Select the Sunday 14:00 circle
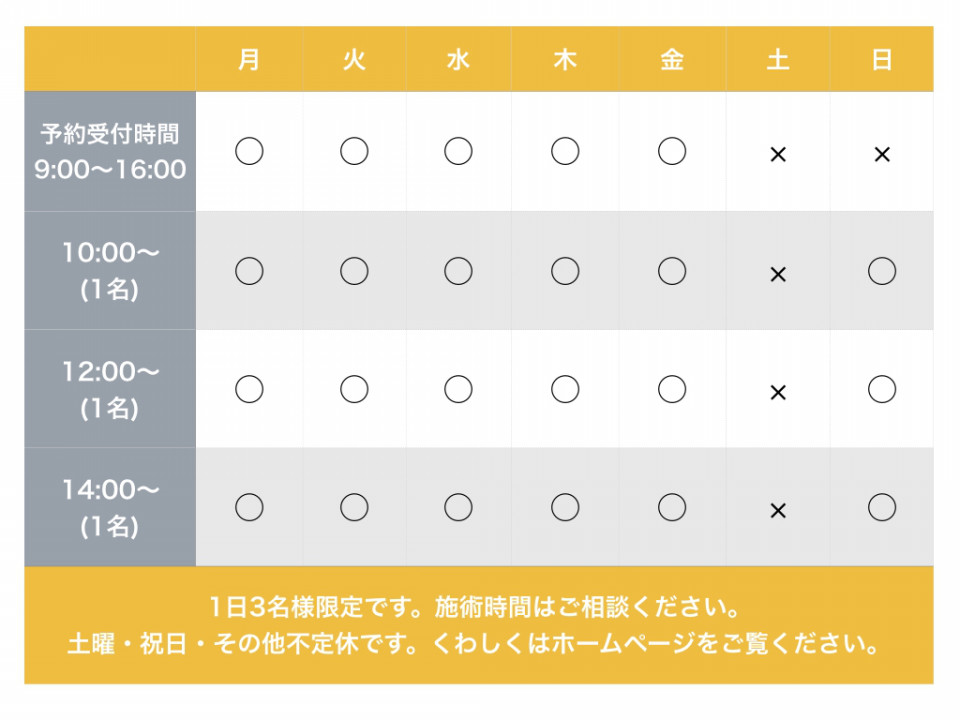 click(x=882, y=507)
